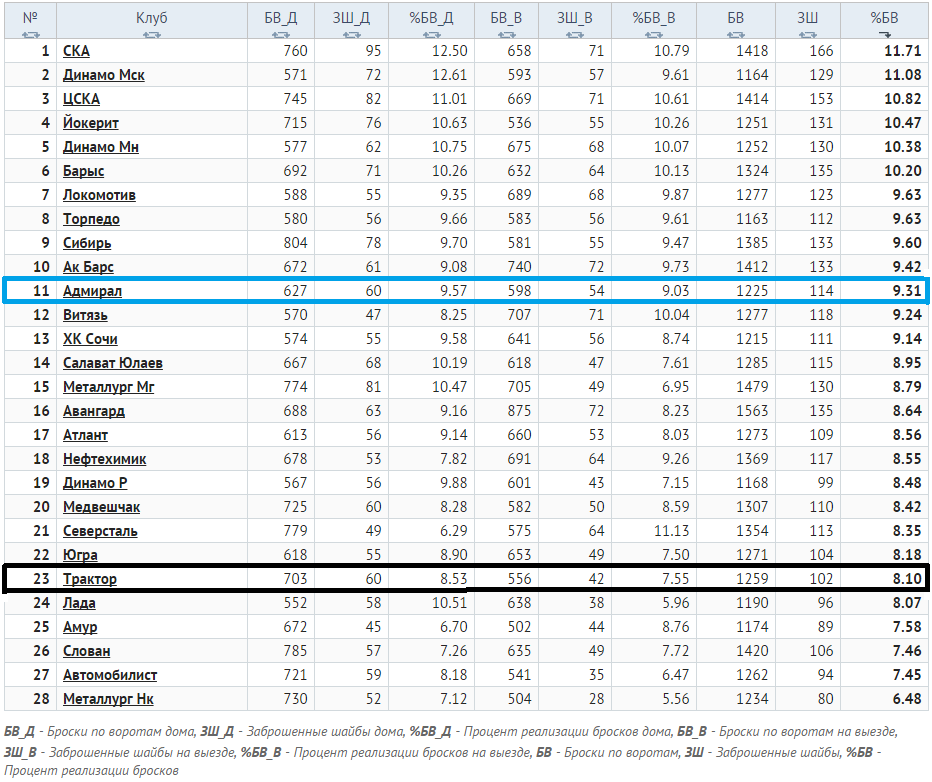Open Нефтехимик club page
The height and width of the screenshot is (782, 932).
(x=105, y=459)
